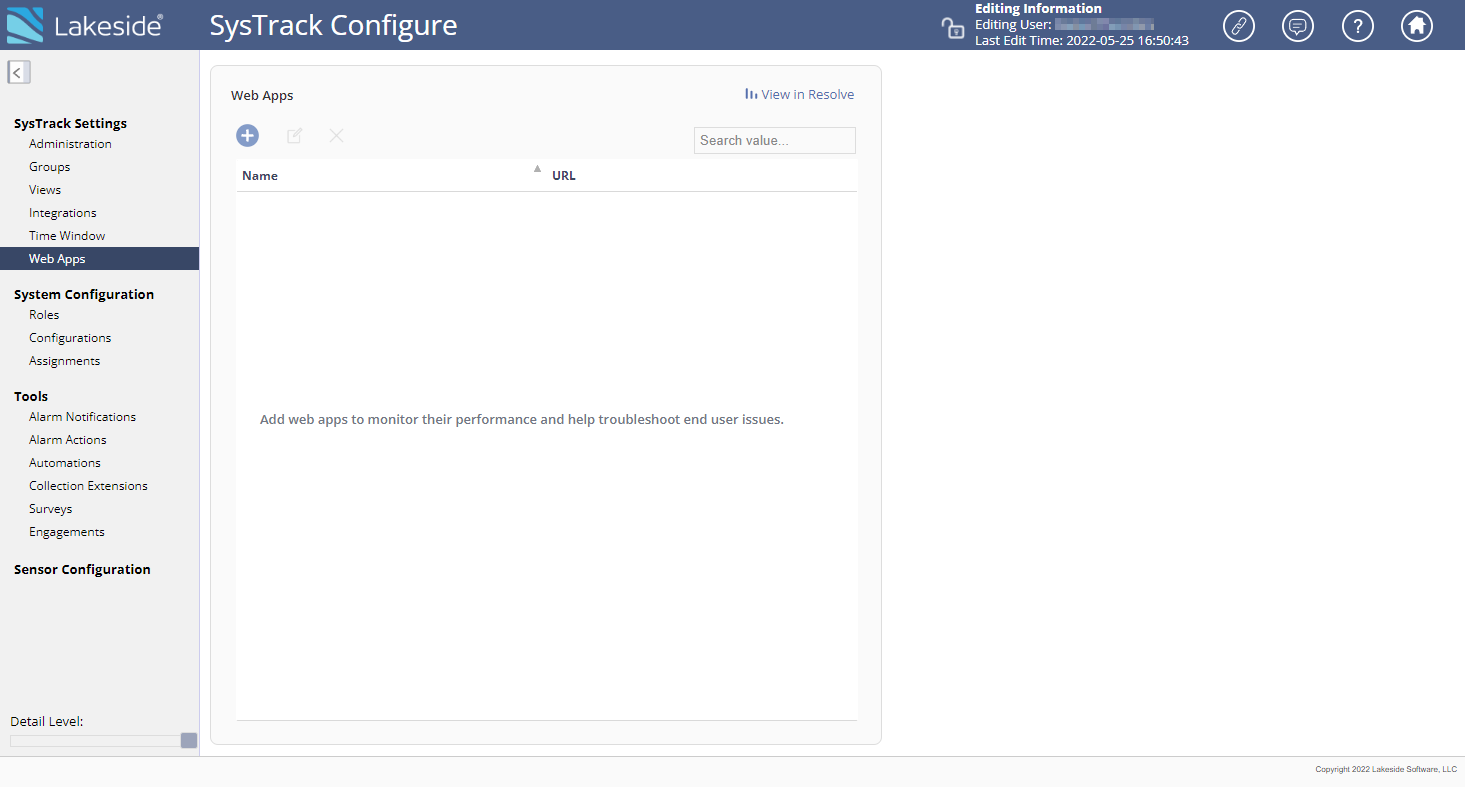Click the SysTrack Configure title
This screenshot has width=1465, height=787.
(333, 25)
